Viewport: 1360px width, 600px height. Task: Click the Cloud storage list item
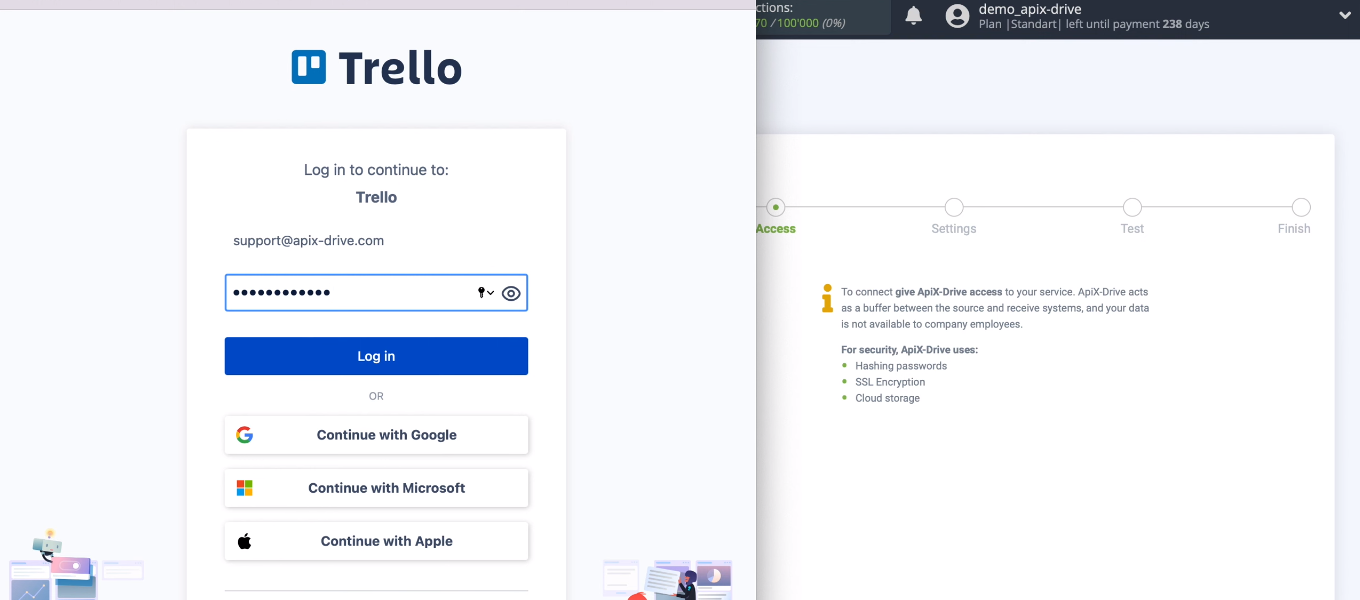pos(887,398)
